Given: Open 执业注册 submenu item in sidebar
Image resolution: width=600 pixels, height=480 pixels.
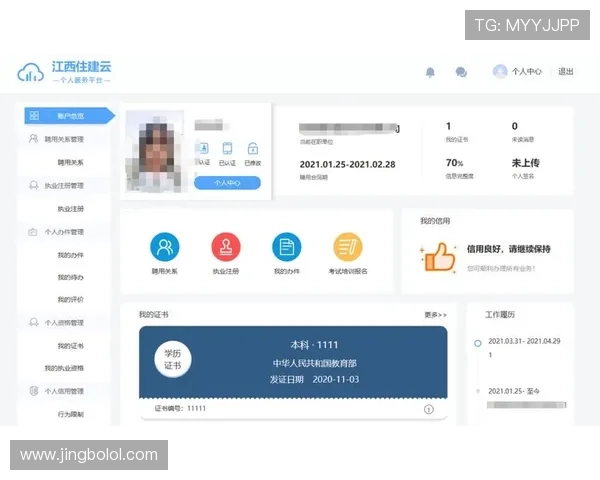Looking at the screenshot, I should pyautogui.click(x=70, y=209).
